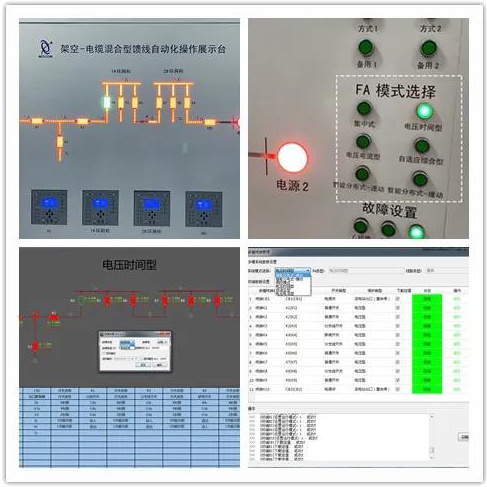Click the red 电源2 indicator lamp
Screen dimensions: 487x487
(293, 158)
